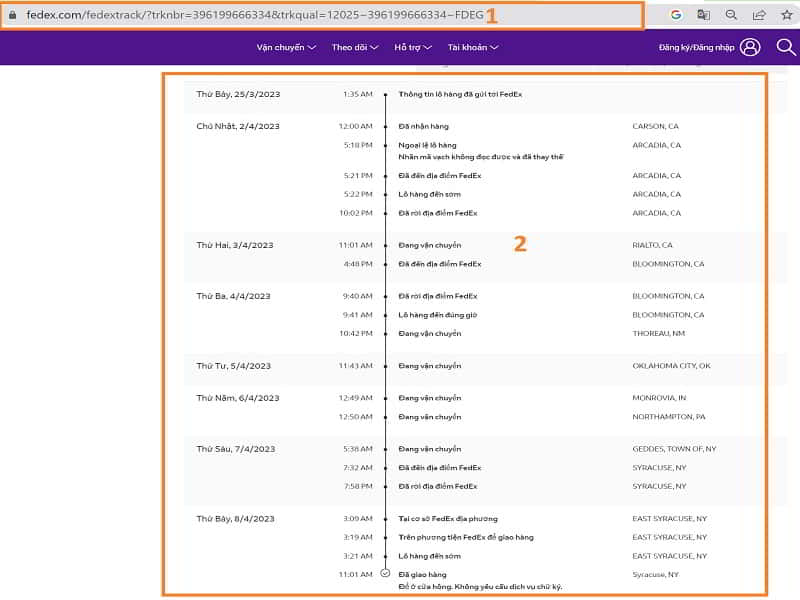Click timeline dot at 1:35 AM entry
800x600 pixels.
pyautogui.click(x=385, y=95)
